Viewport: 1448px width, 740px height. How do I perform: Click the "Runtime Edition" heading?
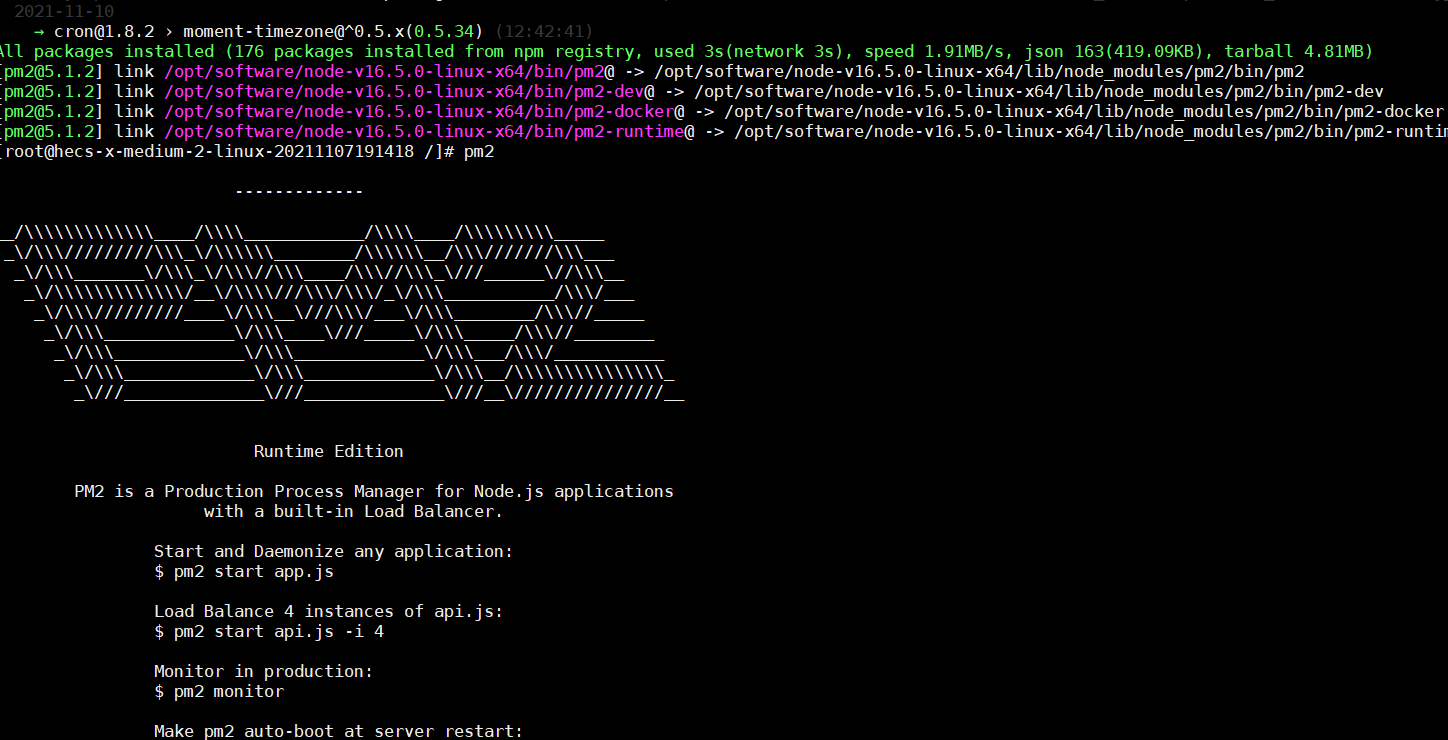[x=329, y=451]
